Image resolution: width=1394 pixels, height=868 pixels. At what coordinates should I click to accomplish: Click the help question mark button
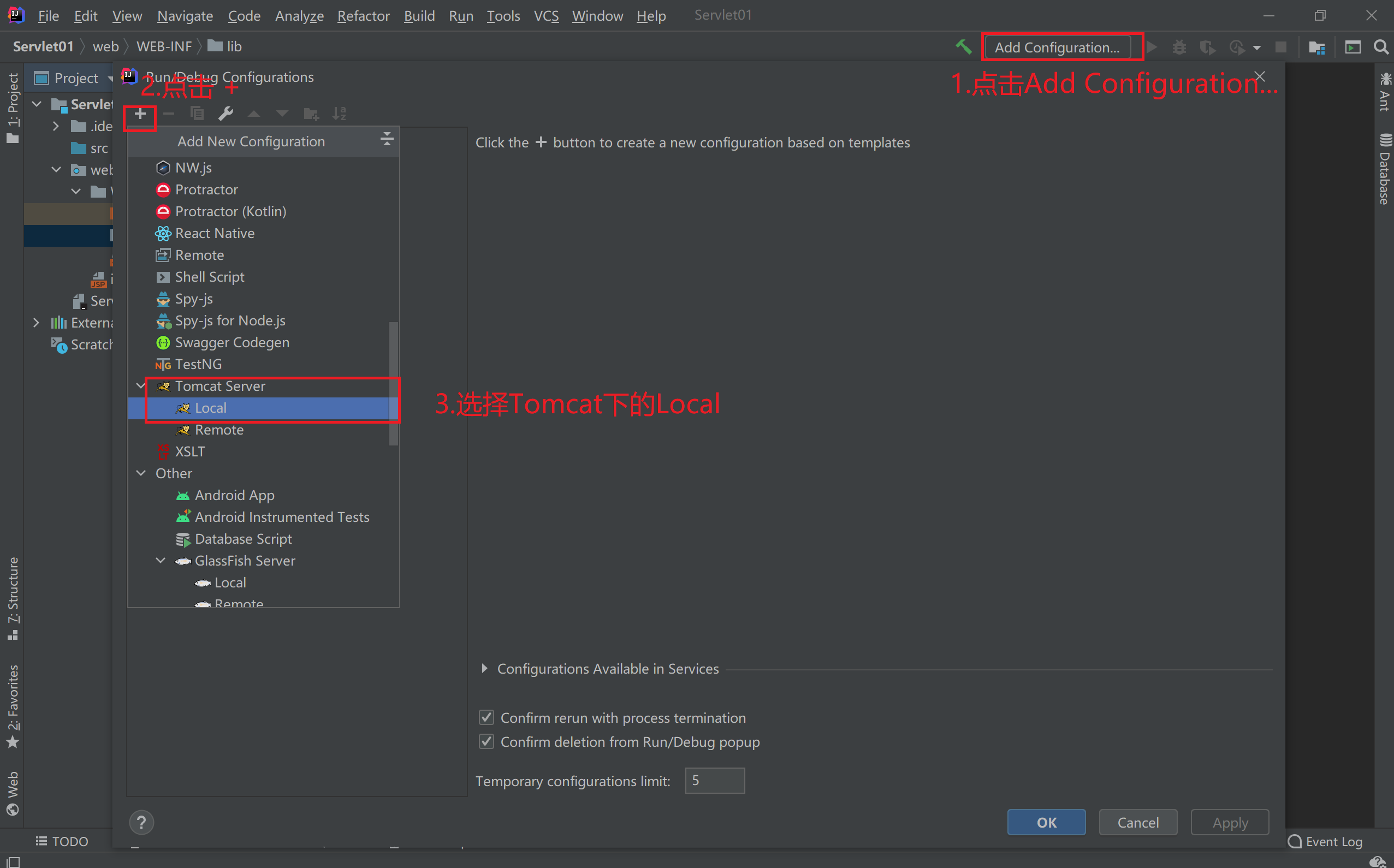(141, 822)
